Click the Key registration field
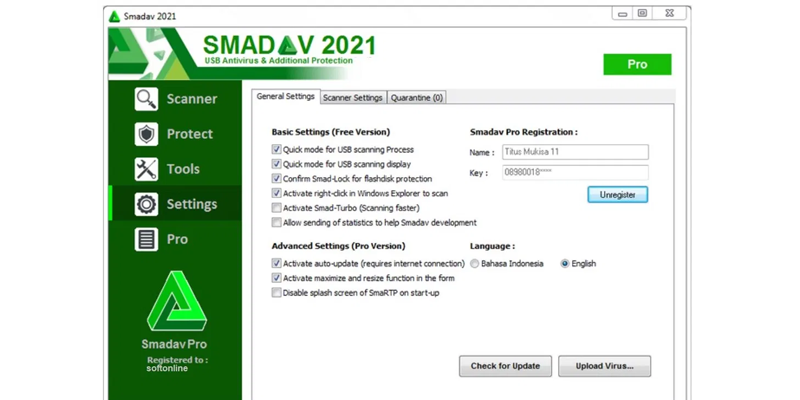Image resolution: width=800 pixels, height=400 pixels. tap(576, 172)
